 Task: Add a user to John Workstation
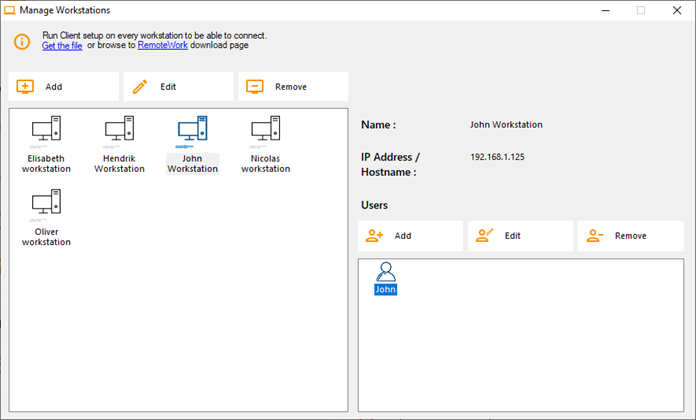(411, 236)
